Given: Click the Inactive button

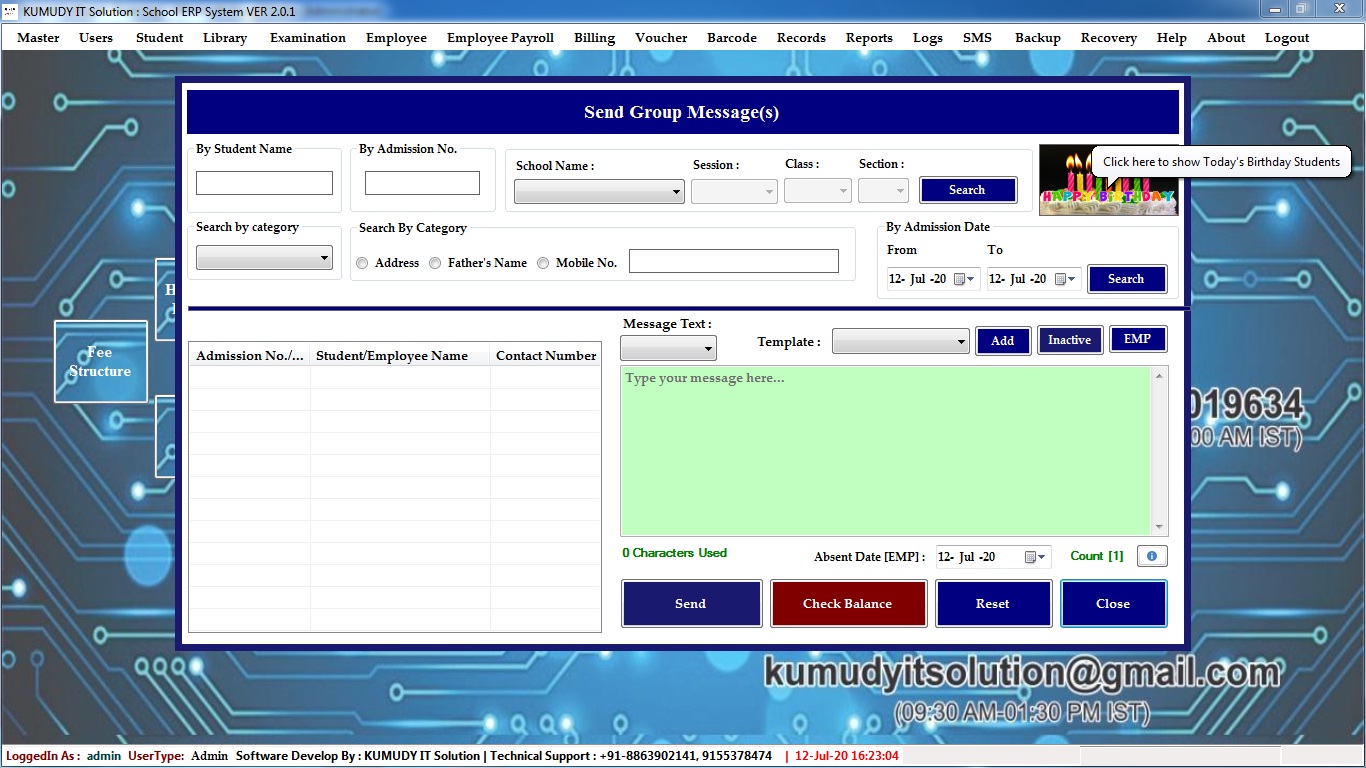Looking at the screenshot, I should [x=1069, y=340].
